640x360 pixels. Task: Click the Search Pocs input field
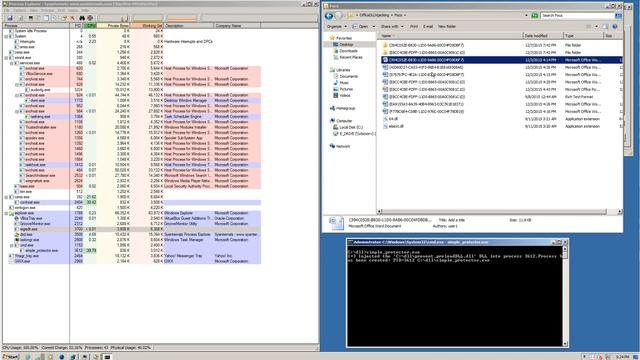click(577, 16)
